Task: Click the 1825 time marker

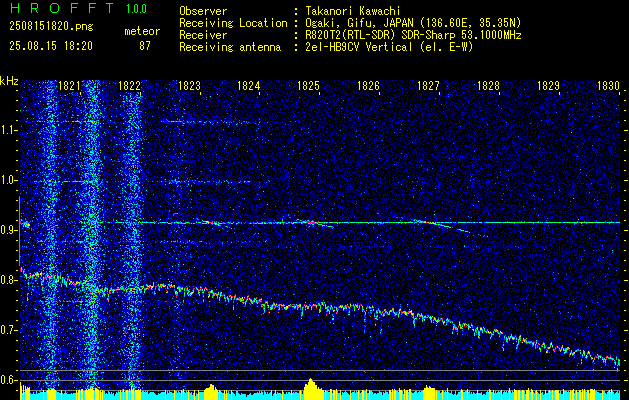Action: (x=308, y=85)
